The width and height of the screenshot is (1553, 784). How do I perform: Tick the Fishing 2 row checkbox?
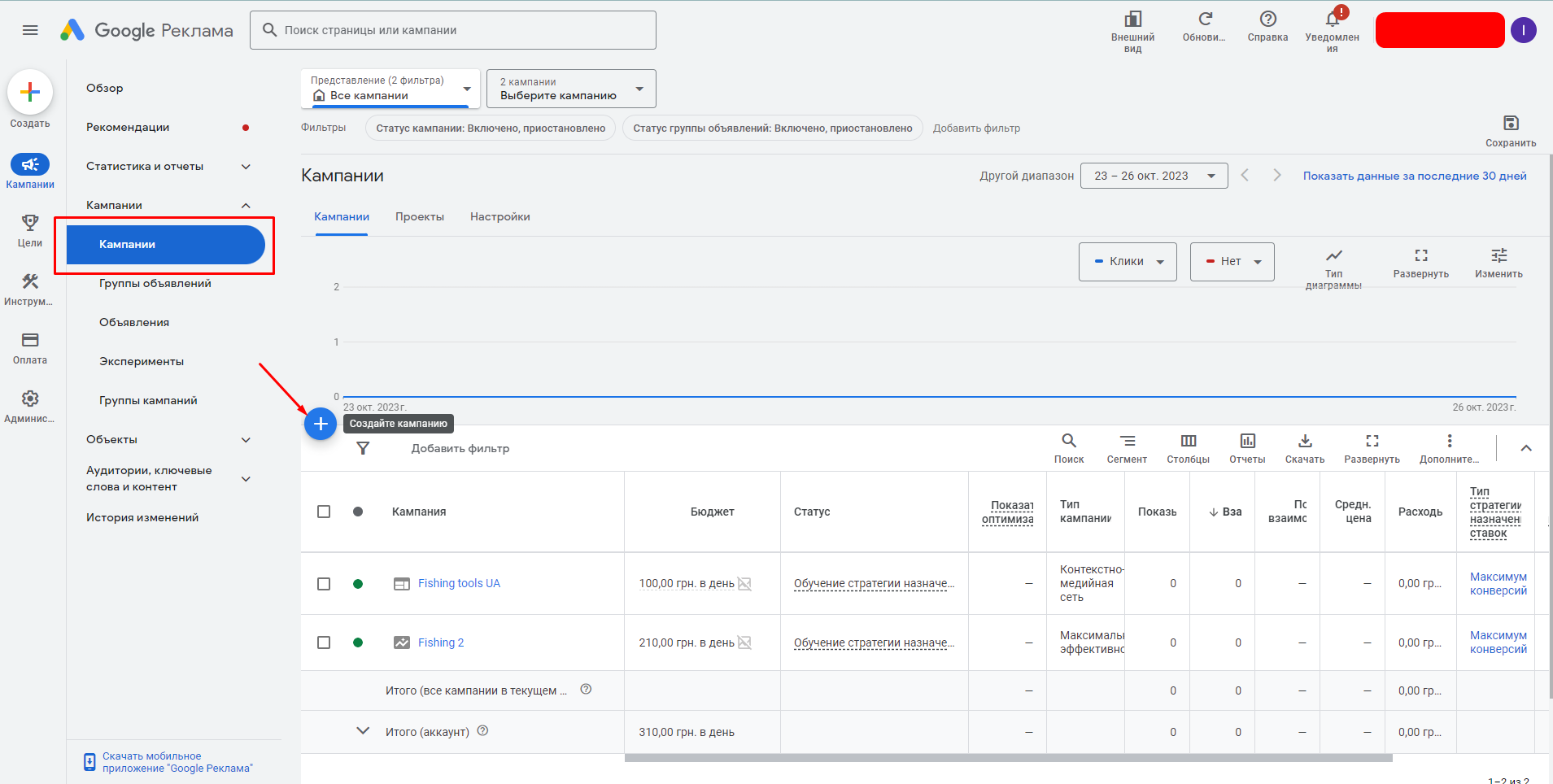324,642
